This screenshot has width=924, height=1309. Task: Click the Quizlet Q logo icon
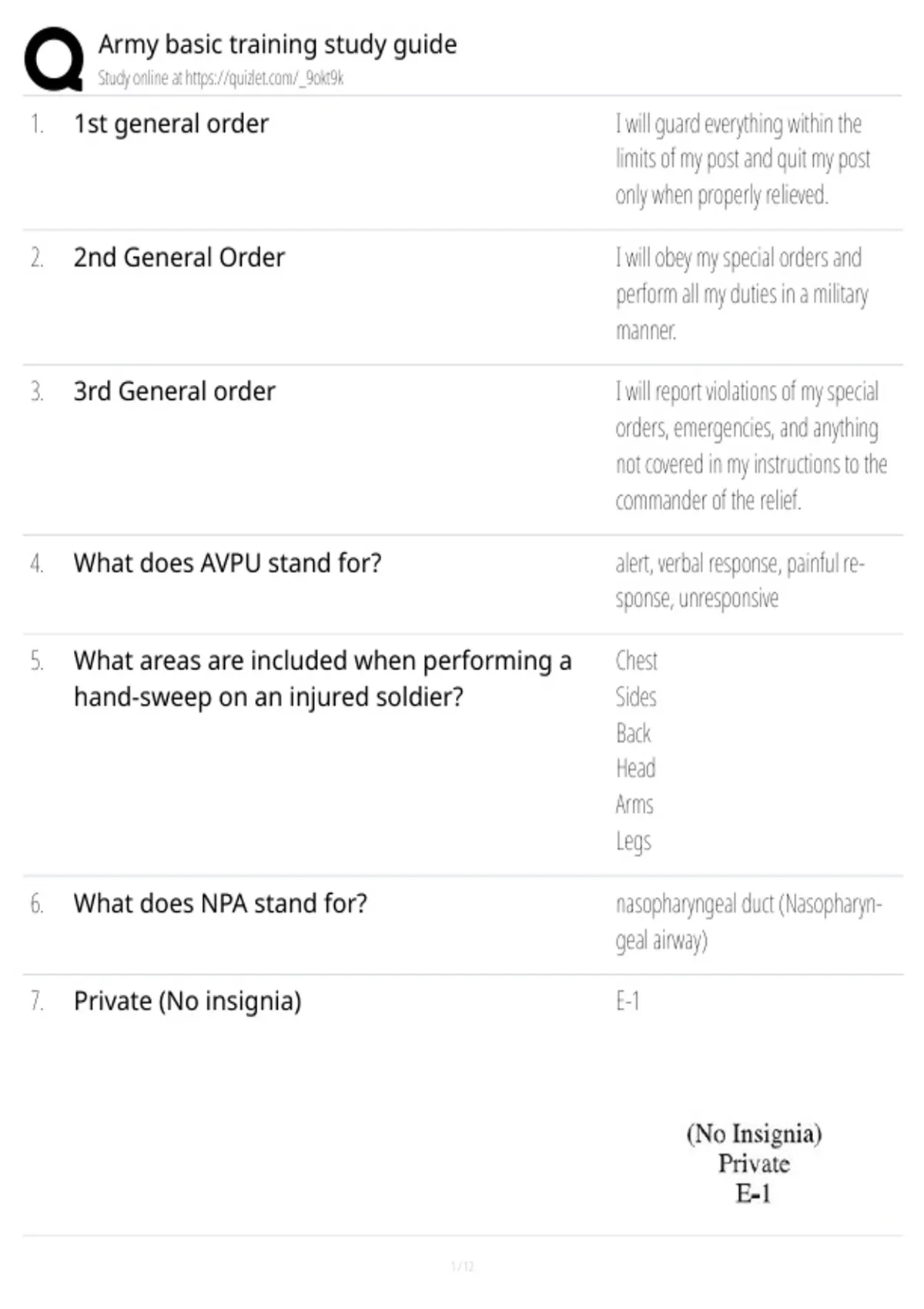54,59
